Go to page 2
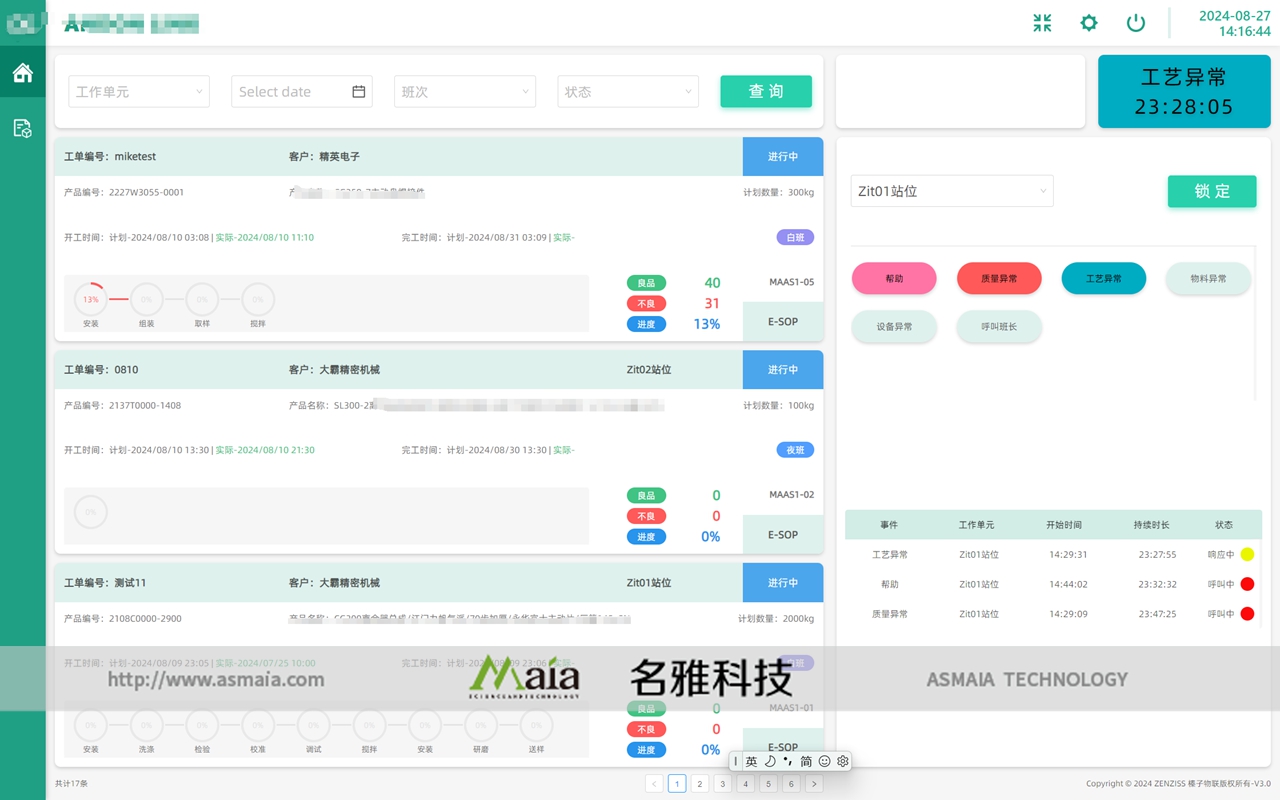1280x800 pixels. (700, 784)
